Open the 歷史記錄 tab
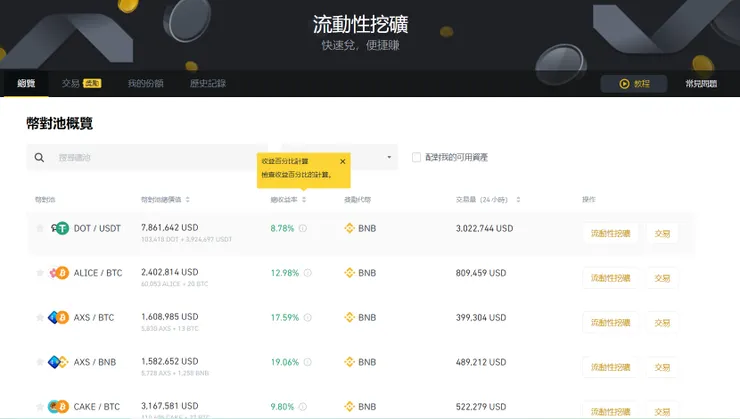The height and width of the screenshot is (419, 740). (x=208, y=84)
